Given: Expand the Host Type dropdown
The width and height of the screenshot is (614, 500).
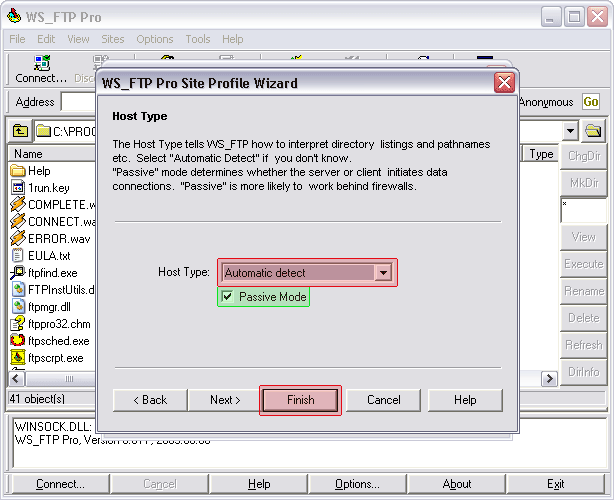Looking at the screenshot, I should [383, 272].
